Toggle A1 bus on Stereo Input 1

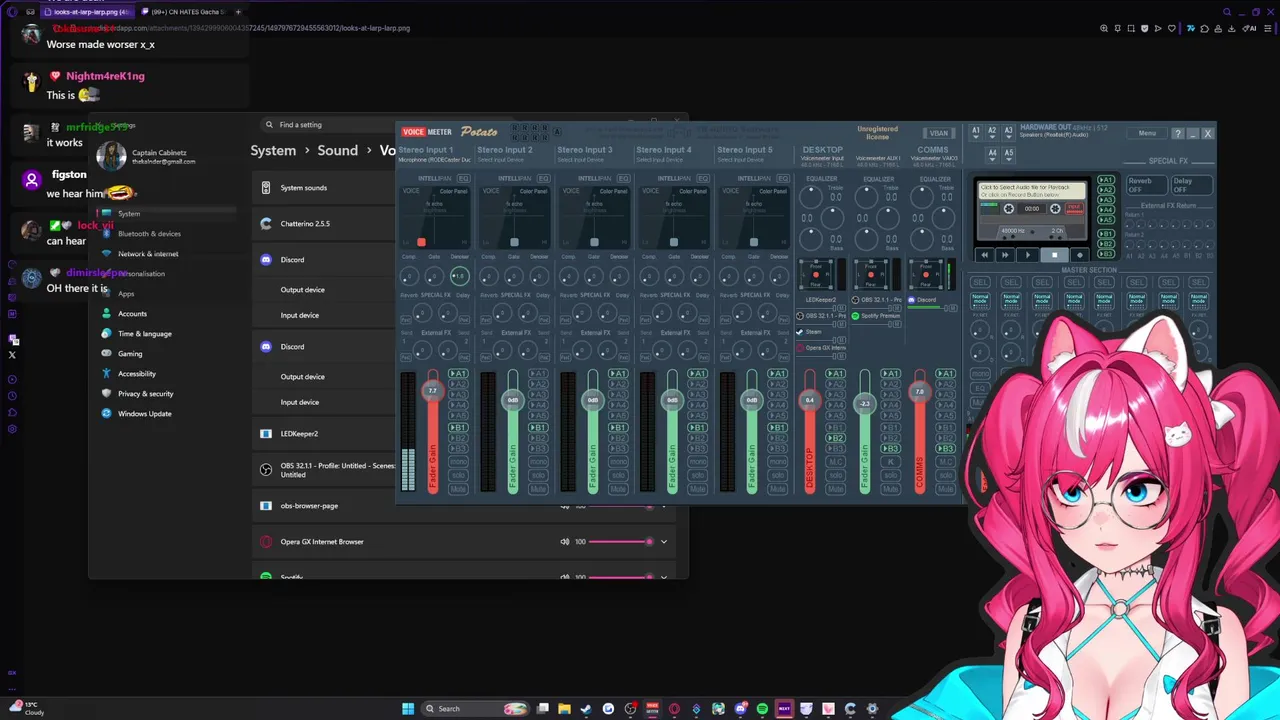point(458,374)
